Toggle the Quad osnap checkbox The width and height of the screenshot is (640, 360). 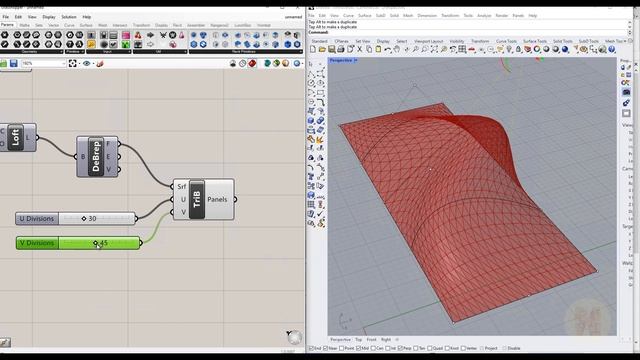(429, 348)
